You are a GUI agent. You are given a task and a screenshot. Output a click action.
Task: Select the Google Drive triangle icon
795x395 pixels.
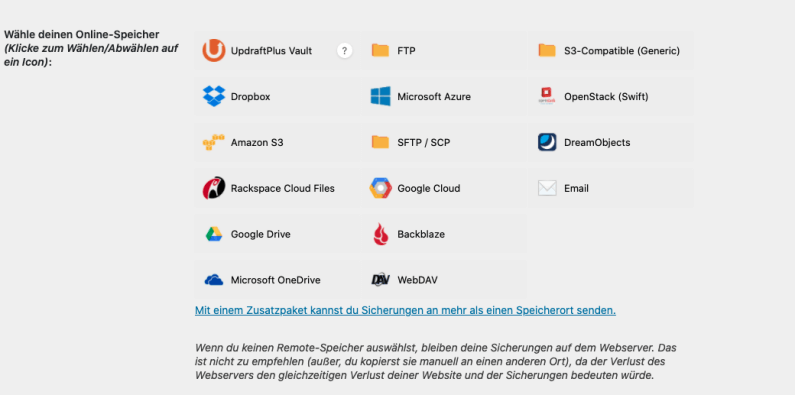point(213,234)
